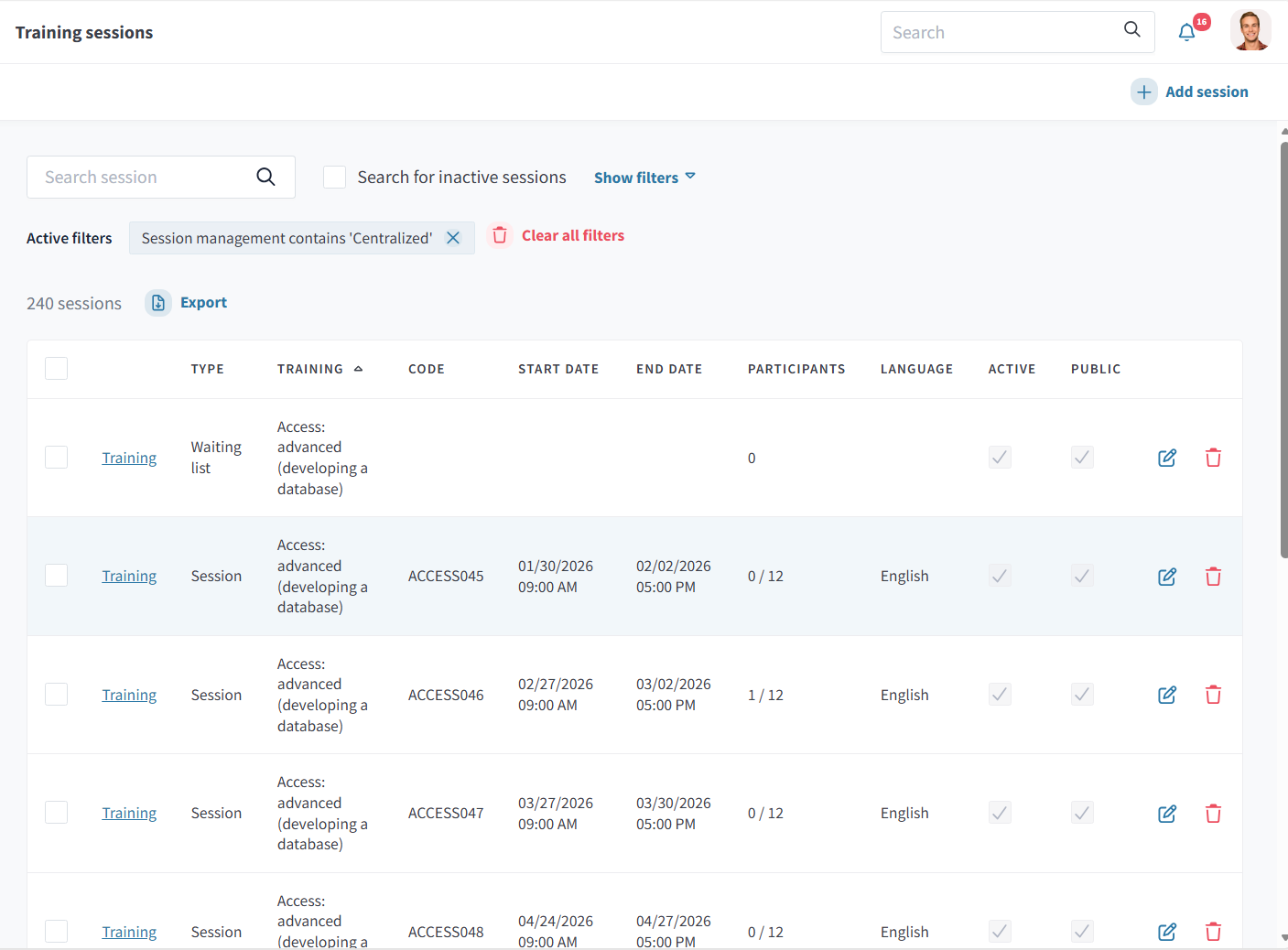Click the trash icon beside Clear all filters
The height and width of the screenshot is (950, 1288).
(x=500, y=236)
